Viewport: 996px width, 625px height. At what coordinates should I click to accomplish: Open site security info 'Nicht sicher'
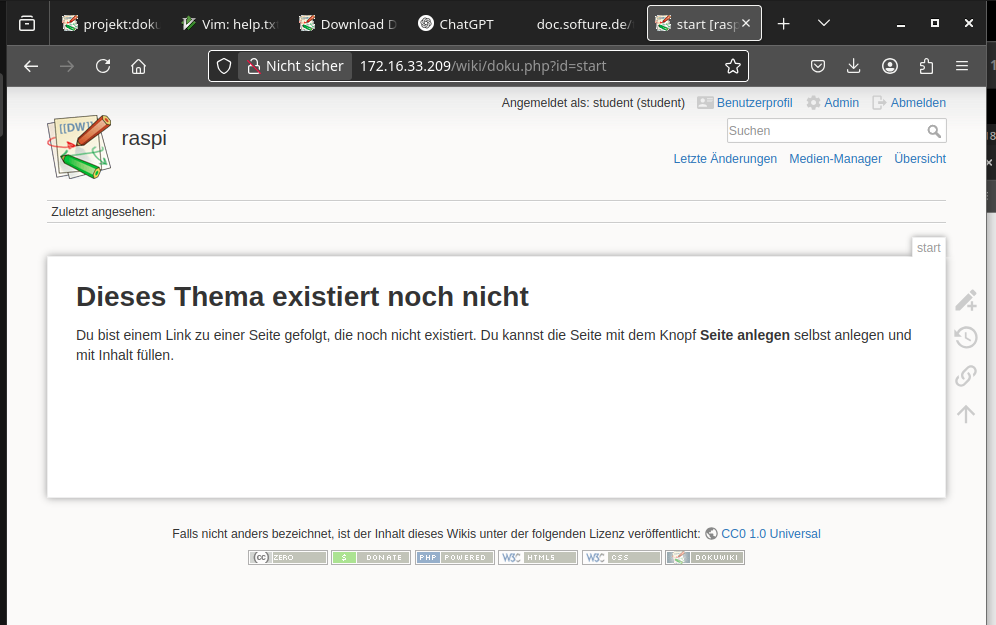click(x=294, y=66)
